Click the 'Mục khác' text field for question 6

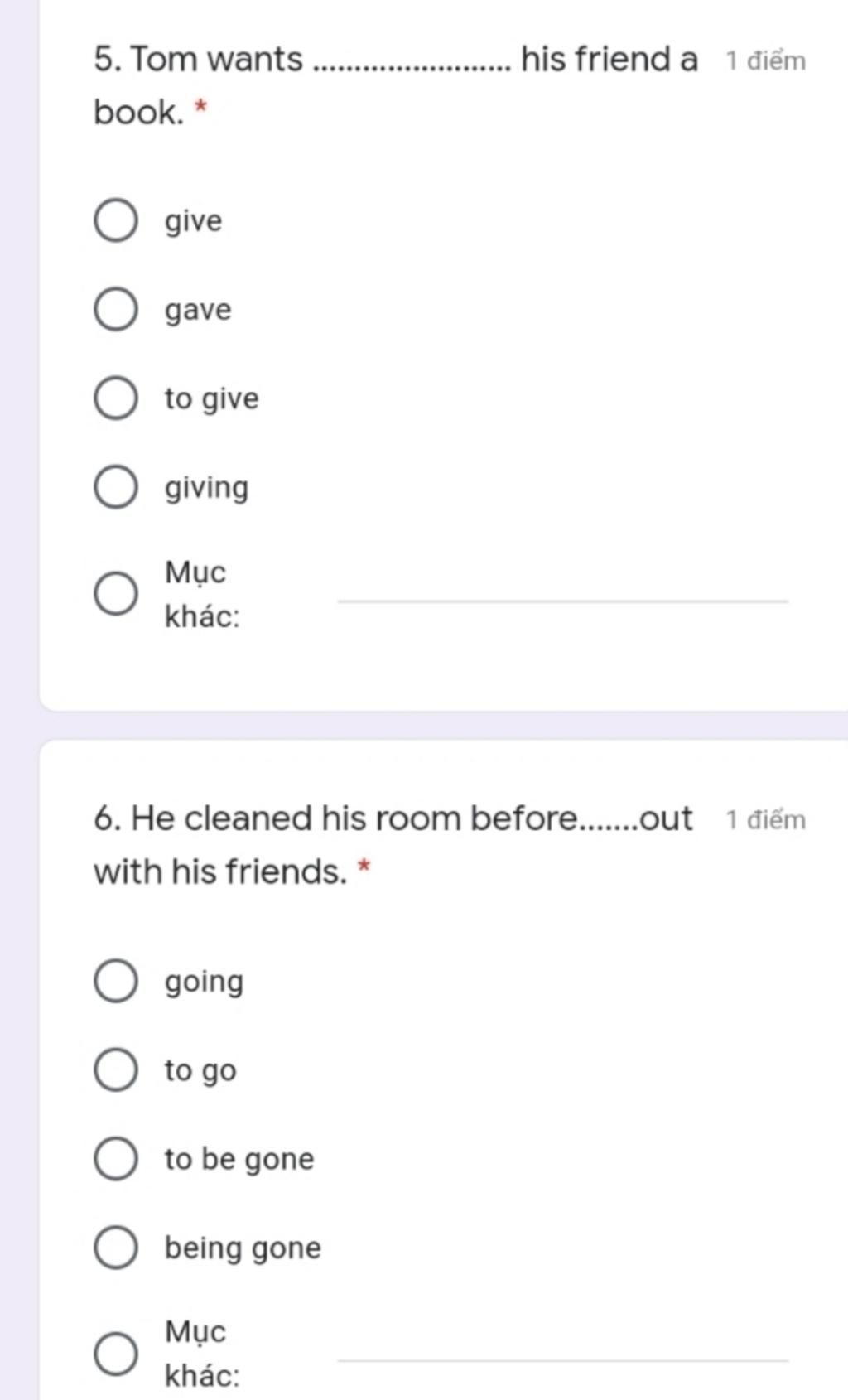coord(563,1349)
